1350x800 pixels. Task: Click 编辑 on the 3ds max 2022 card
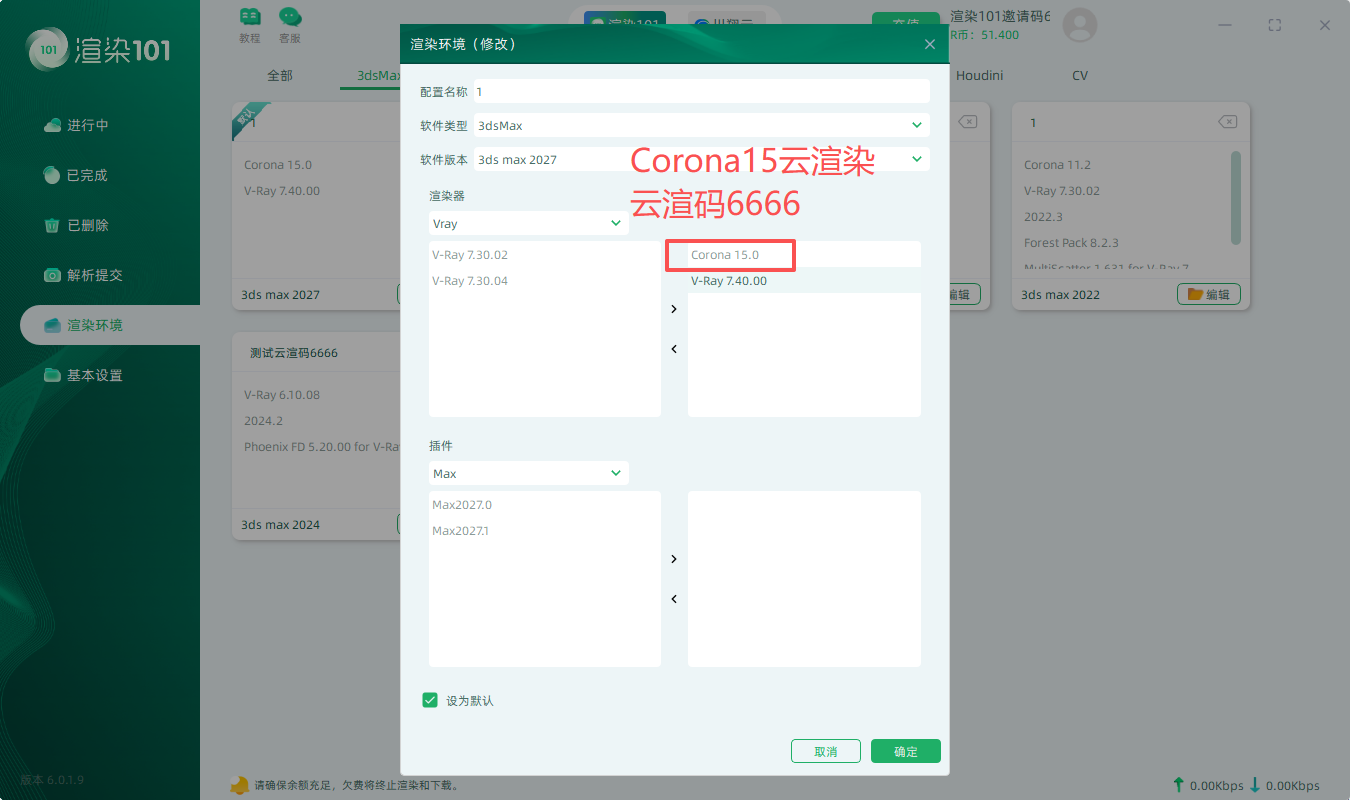pyautogui.click(x=1209, y=294)
